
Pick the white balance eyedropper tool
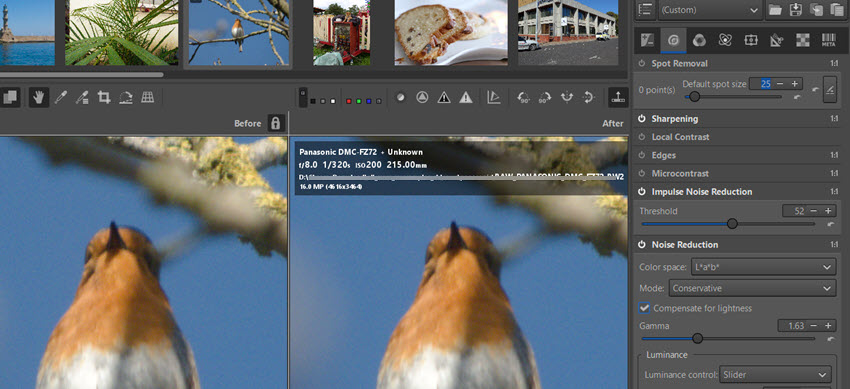[61, 98]
